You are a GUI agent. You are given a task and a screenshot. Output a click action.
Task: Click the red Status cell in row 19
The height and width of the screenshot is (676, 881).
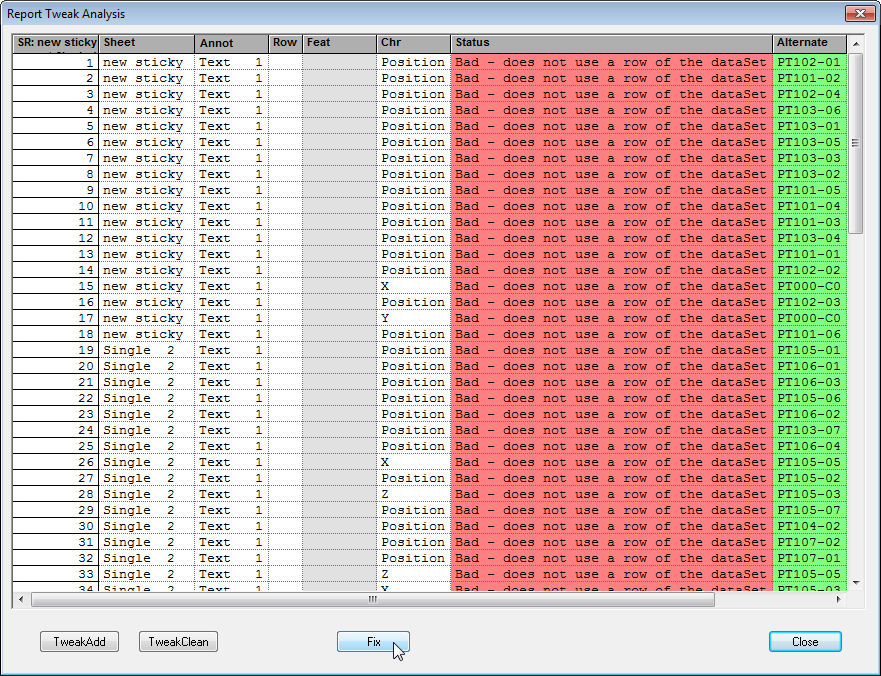611,350
